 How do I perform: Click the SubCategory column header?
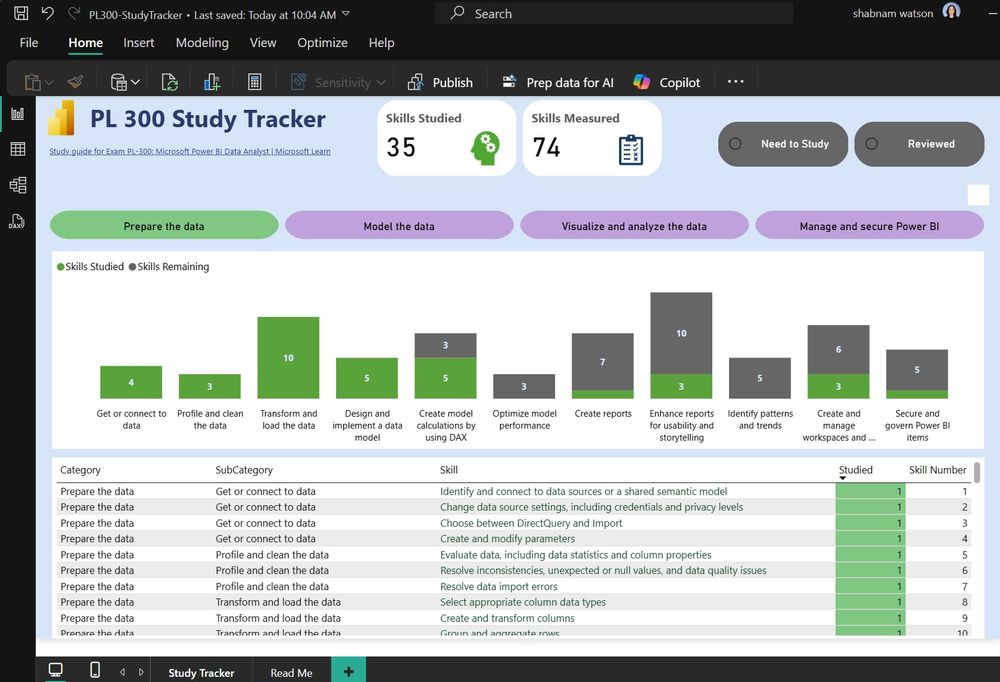coord(244,470)
